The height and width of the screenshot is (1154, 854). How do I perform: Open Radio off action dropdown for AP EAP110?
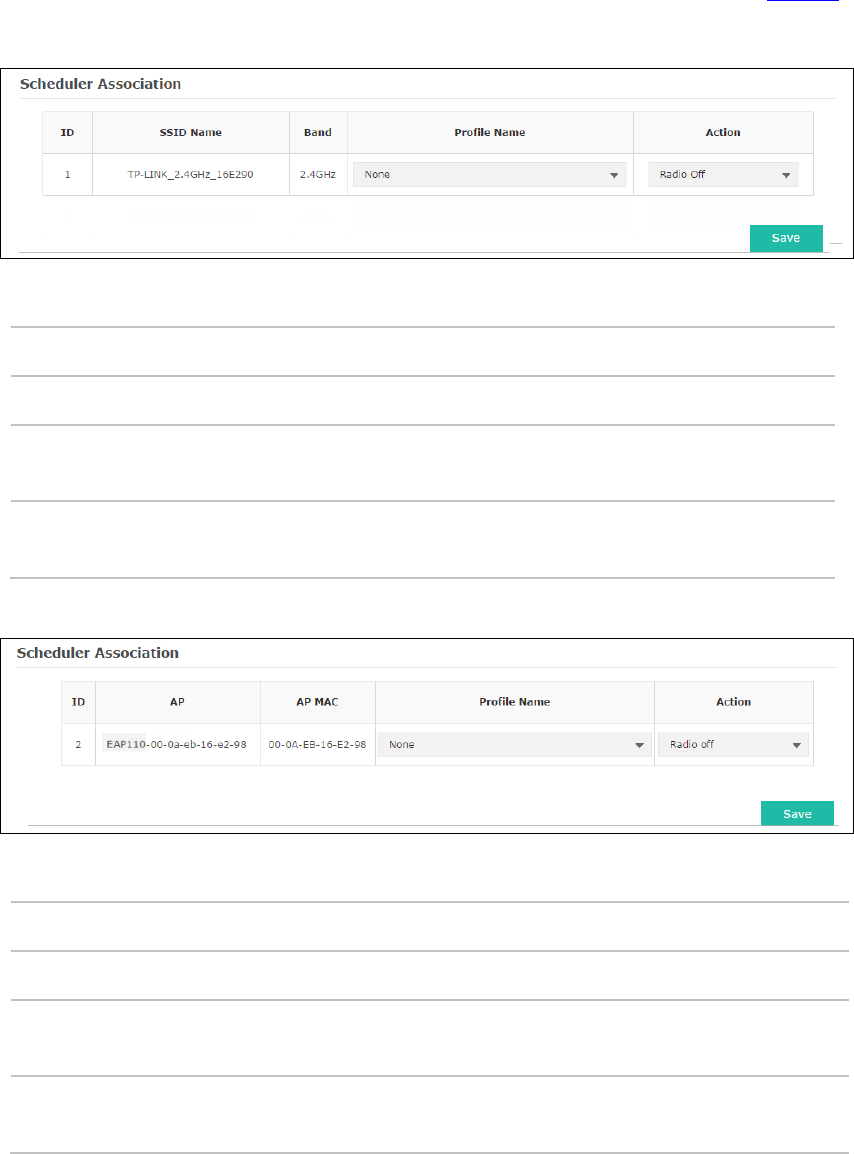coord(733,745)
